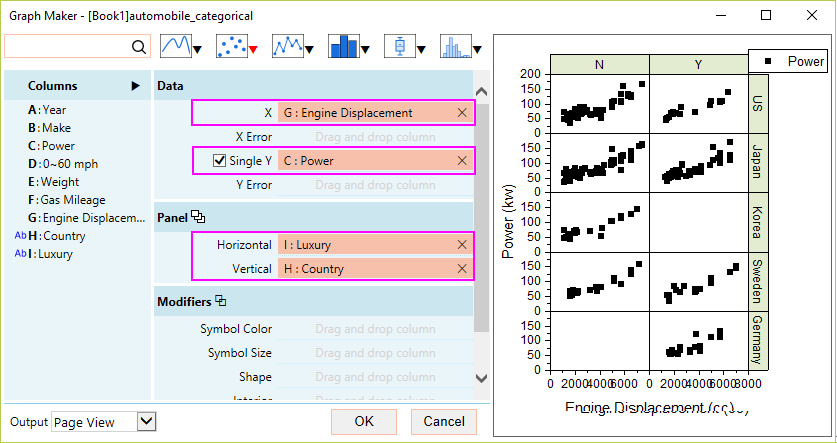The height and width of the screenshot is (443, 837).
Task: Open the scatter plot dropdown arrow
Action: tap(254, 49)
